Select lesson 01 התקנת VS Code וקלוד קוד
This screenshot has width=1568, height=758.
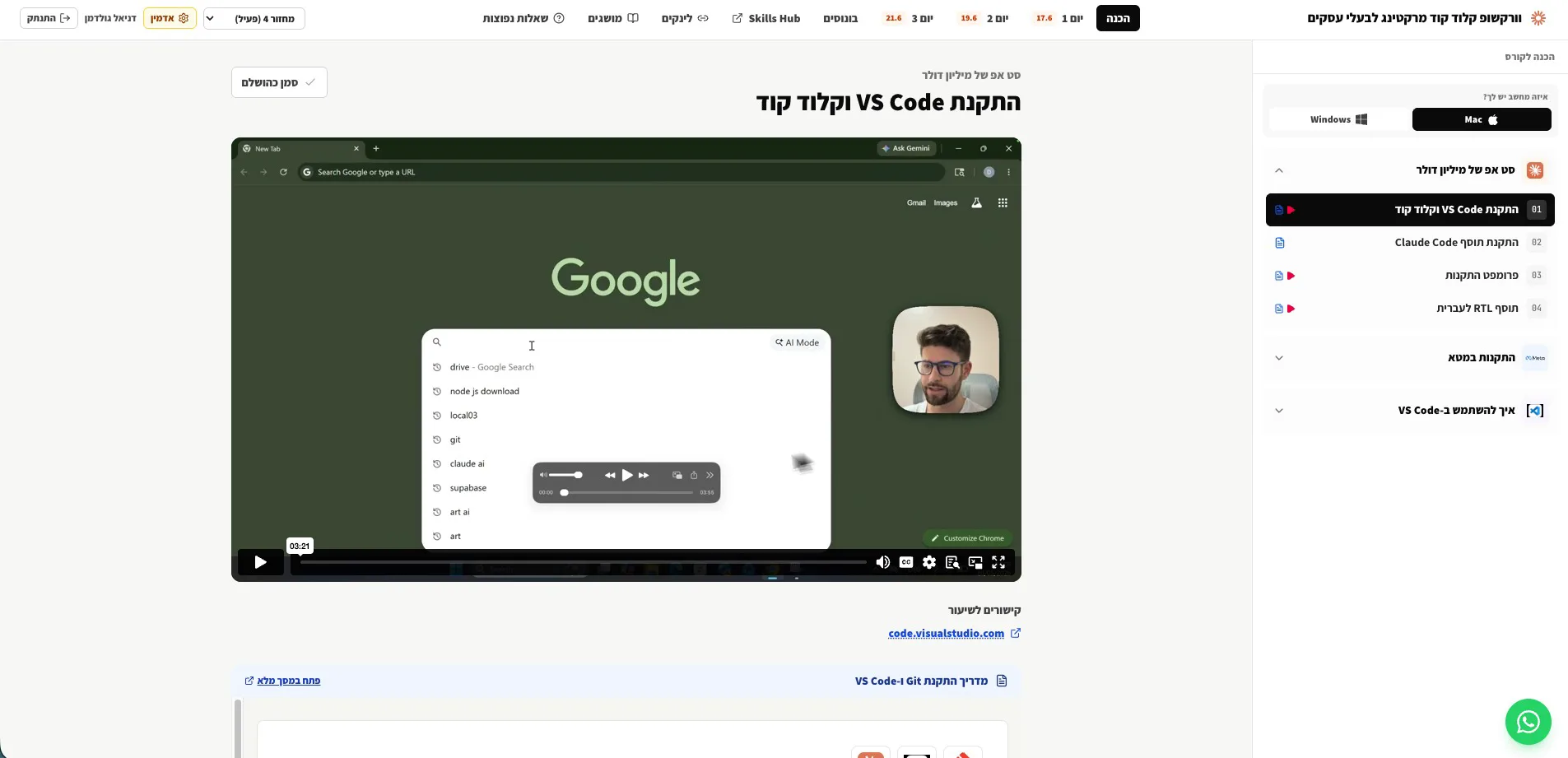1410,210
